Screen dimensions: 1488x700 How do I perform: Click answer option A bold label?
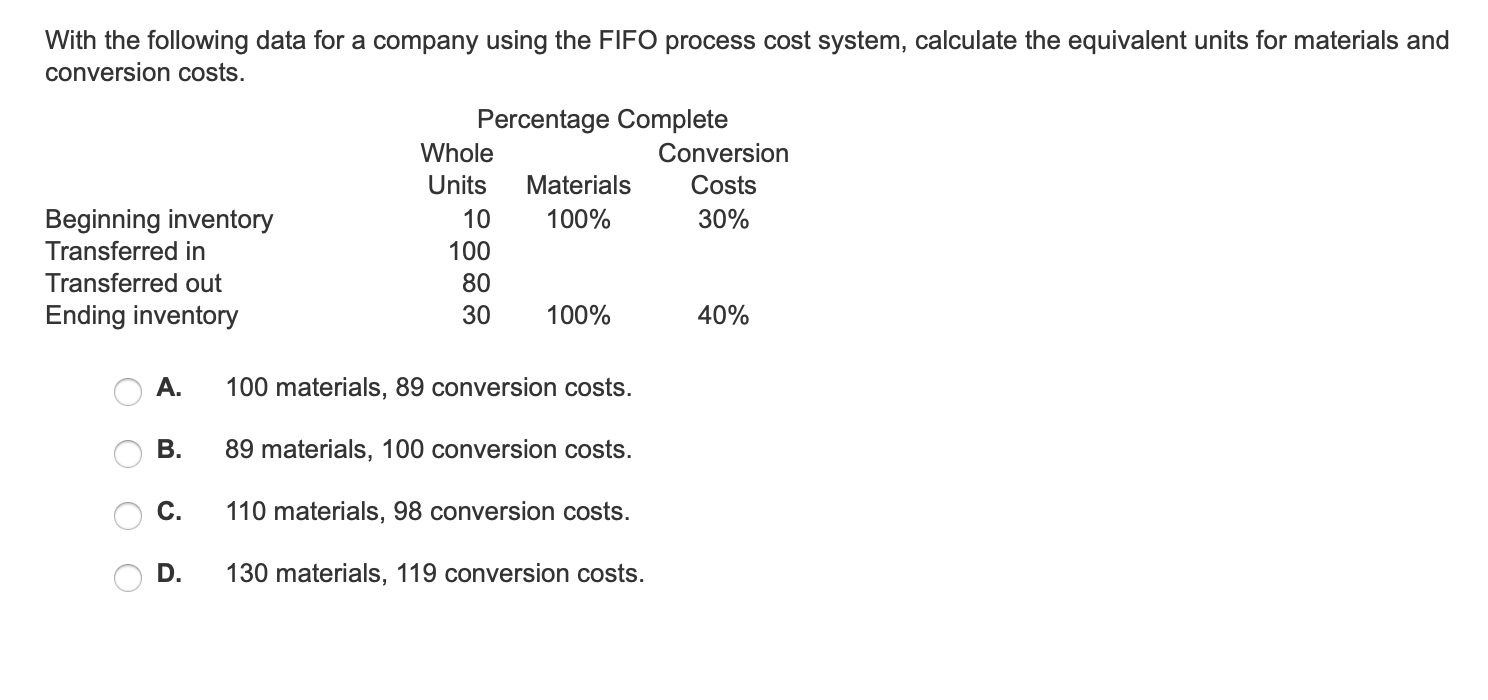pyautogui.click(x=168, y=388)
